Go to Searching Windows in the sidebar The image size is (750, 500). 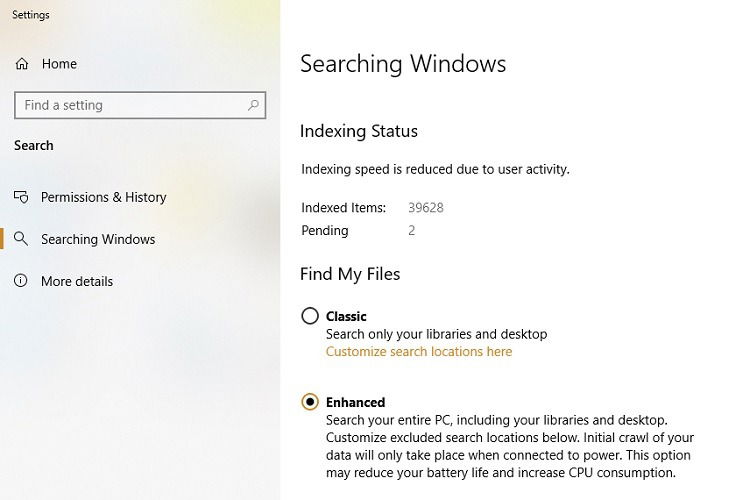98,239
